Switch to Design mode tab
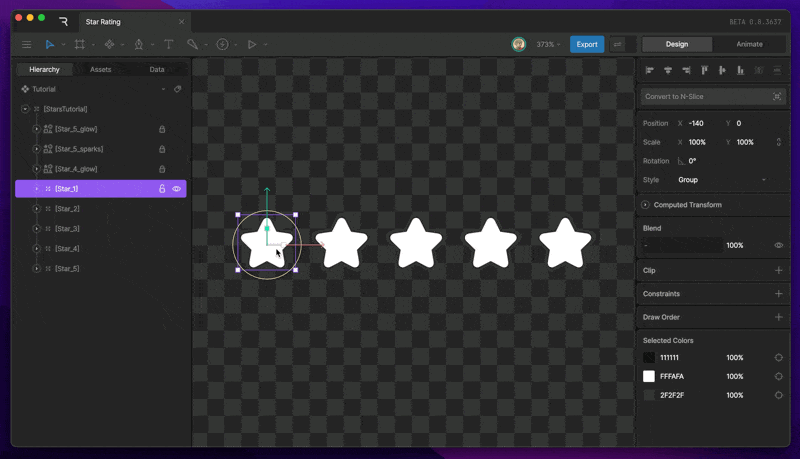The image size is (800, 459). tap(677, 44)
